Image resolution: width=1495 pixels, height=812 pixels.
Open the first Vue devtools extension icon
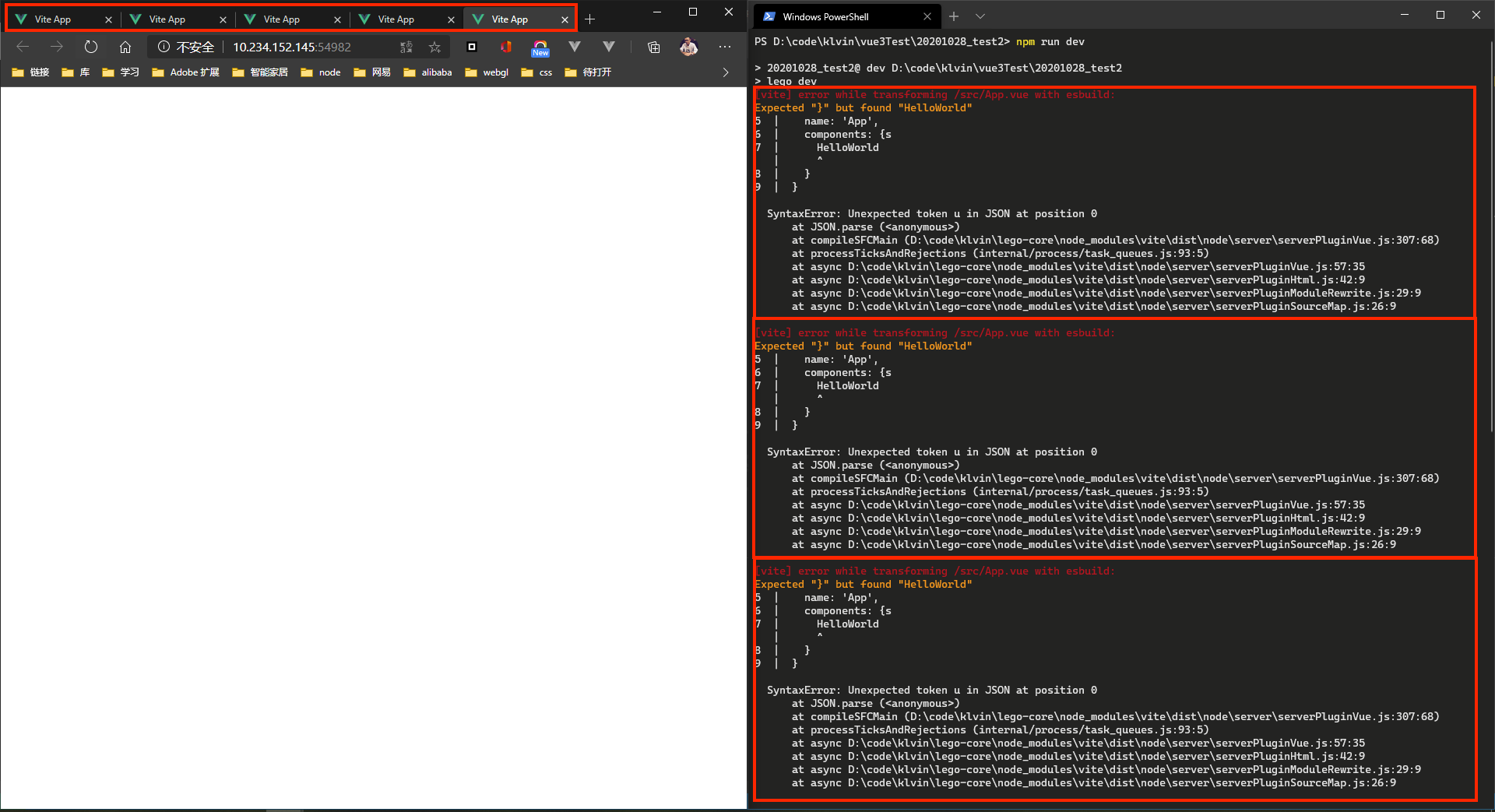click(x=575, y=47)
